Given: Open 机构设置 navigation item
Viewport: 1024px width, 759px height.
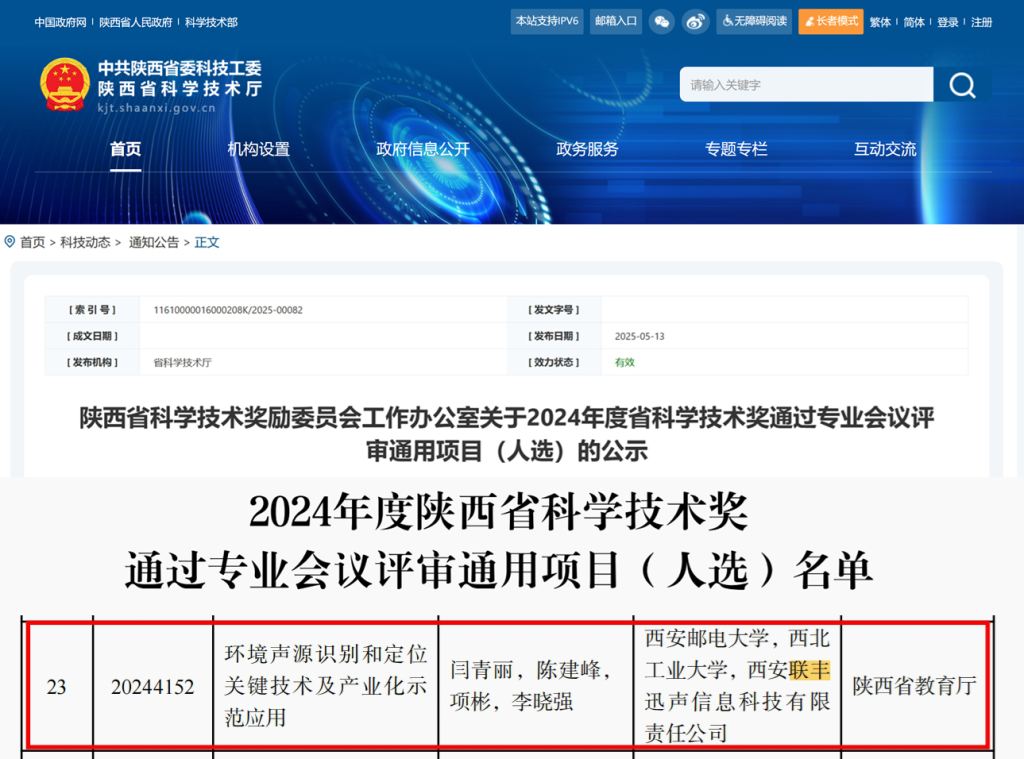Looking at the screenshot, I should [x=259, y=150].
